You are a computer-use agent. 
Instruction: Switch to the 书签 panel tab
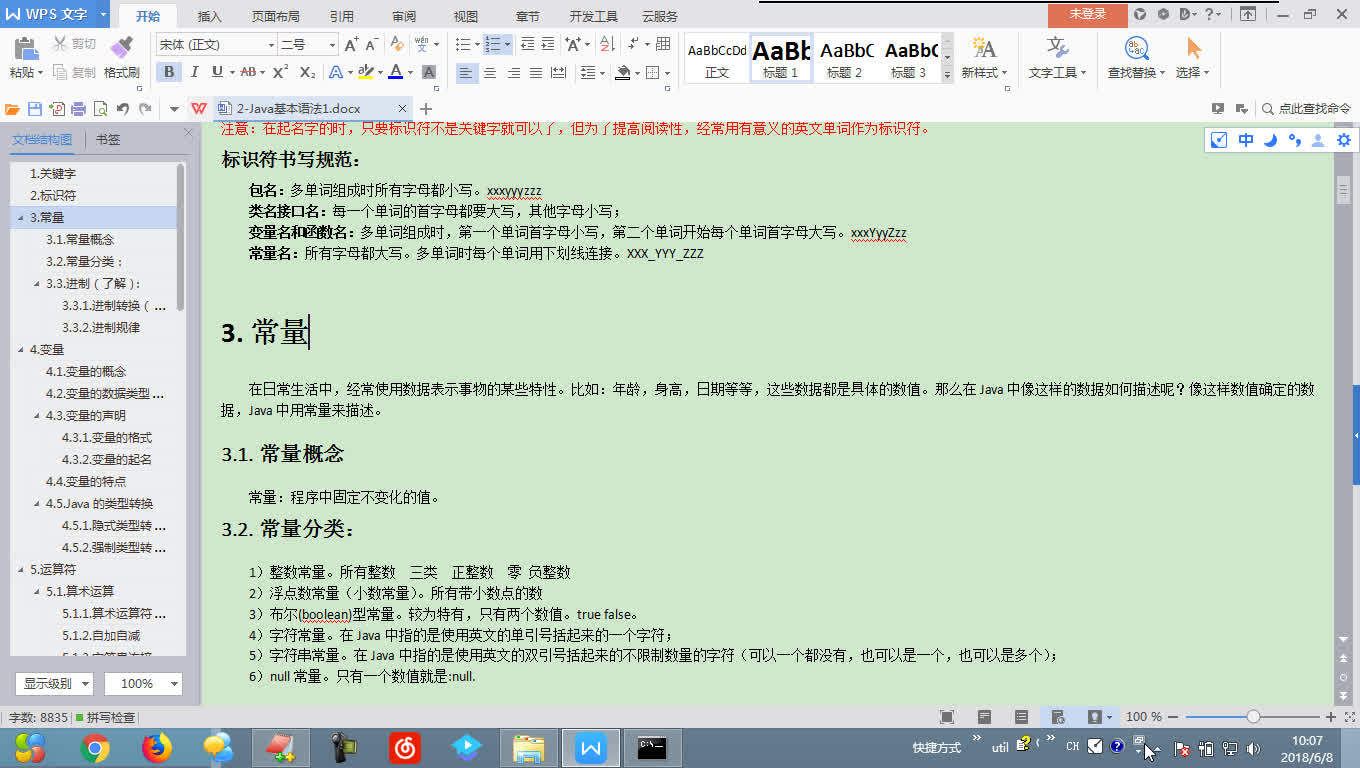pos(108,140)
